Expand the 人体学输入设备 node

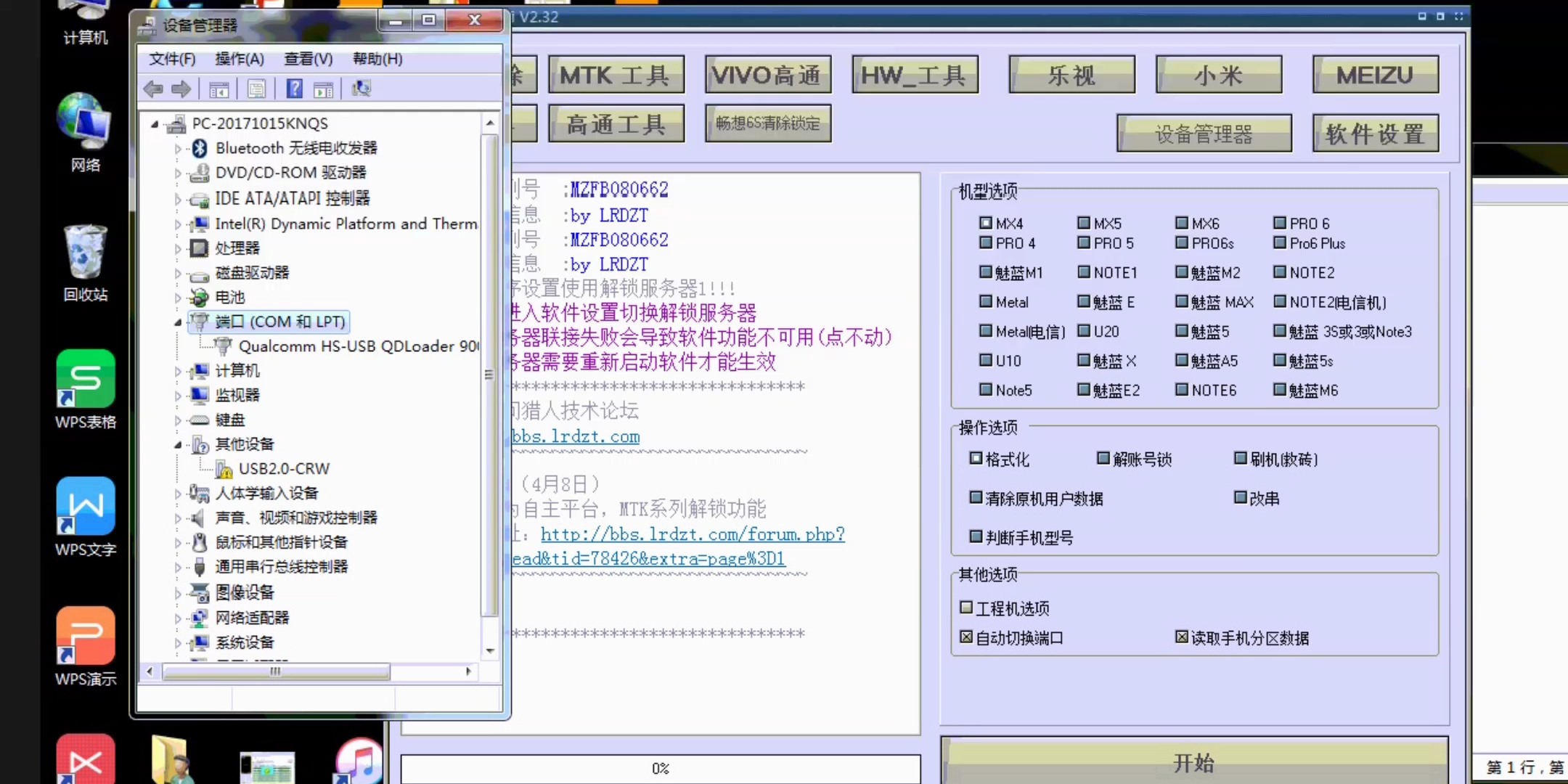(178, 494)
